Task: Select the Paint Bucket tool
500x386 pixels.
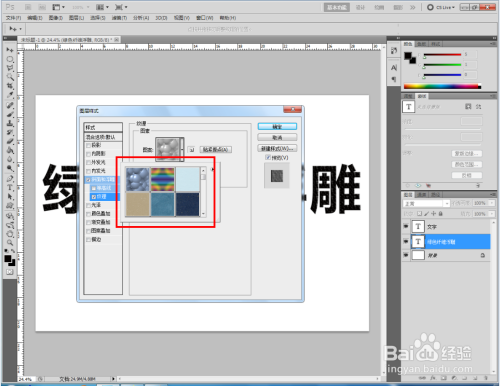Action: tap(10, 150)
